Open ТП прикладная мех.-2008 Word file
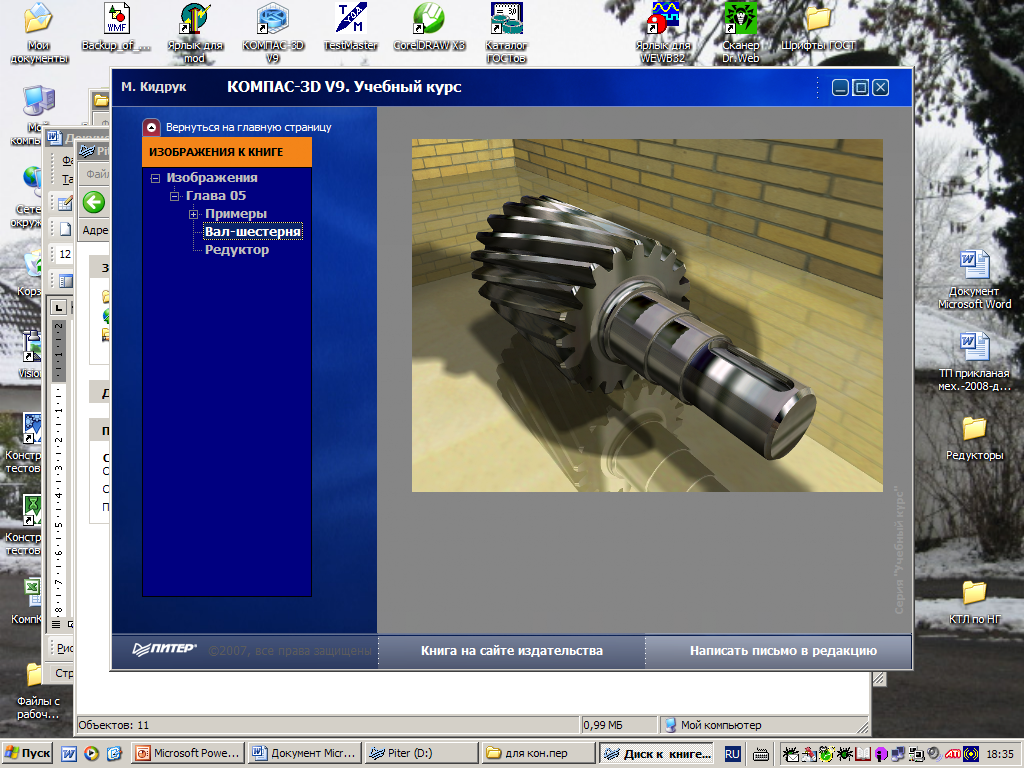Screen dimensions: 1024x768 pos(974,362)
